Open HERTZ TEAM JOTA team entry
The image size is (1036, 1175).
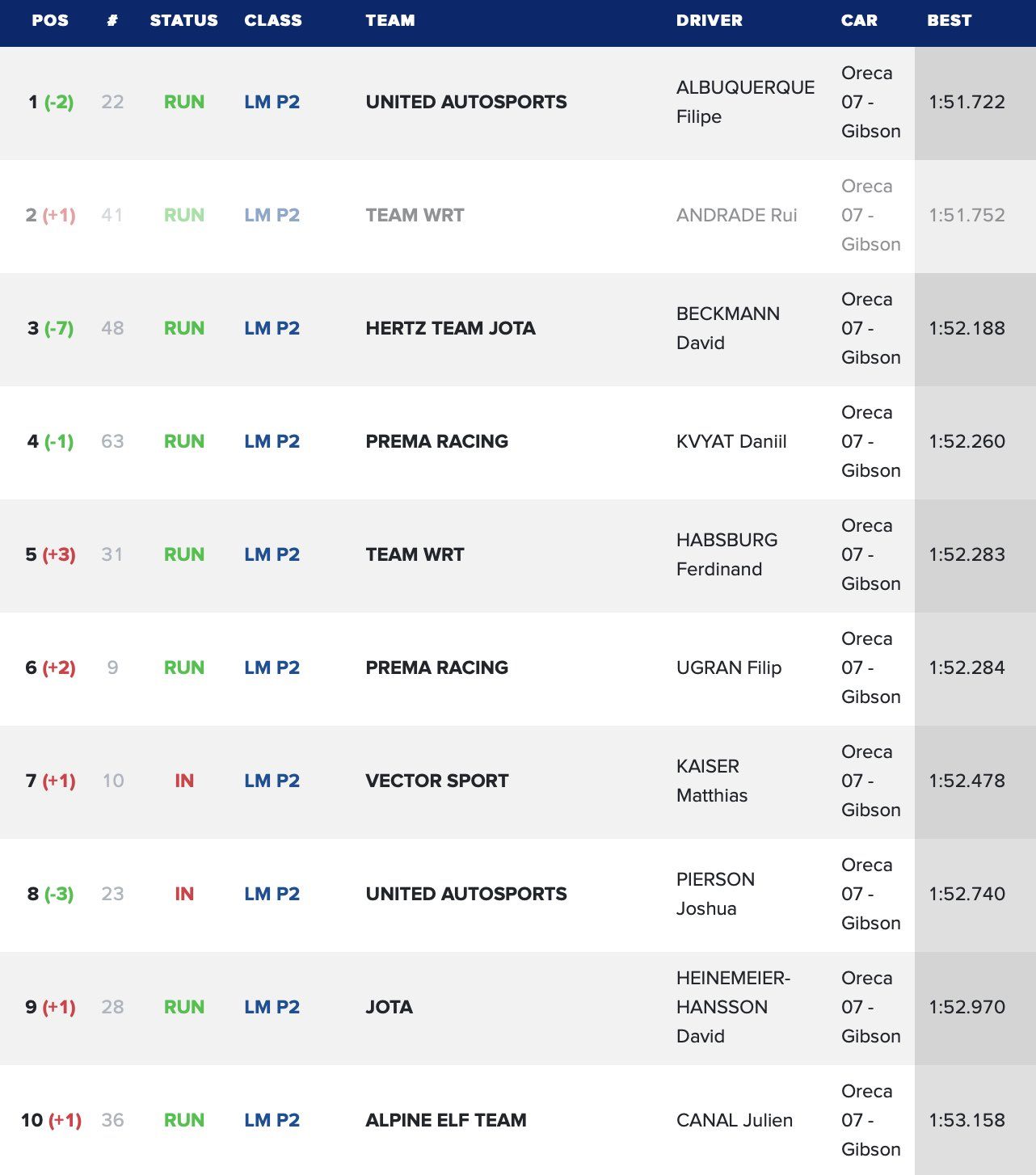(x=450, y=328)
